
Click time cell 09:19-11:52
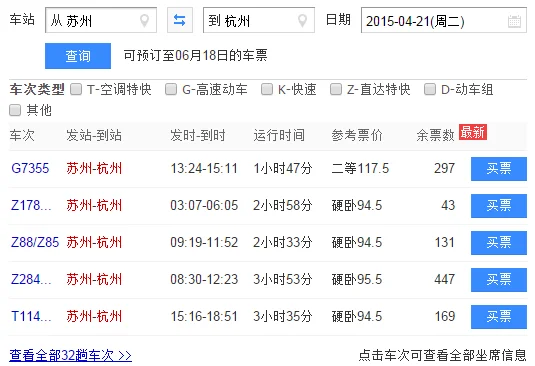coord(204,243)
